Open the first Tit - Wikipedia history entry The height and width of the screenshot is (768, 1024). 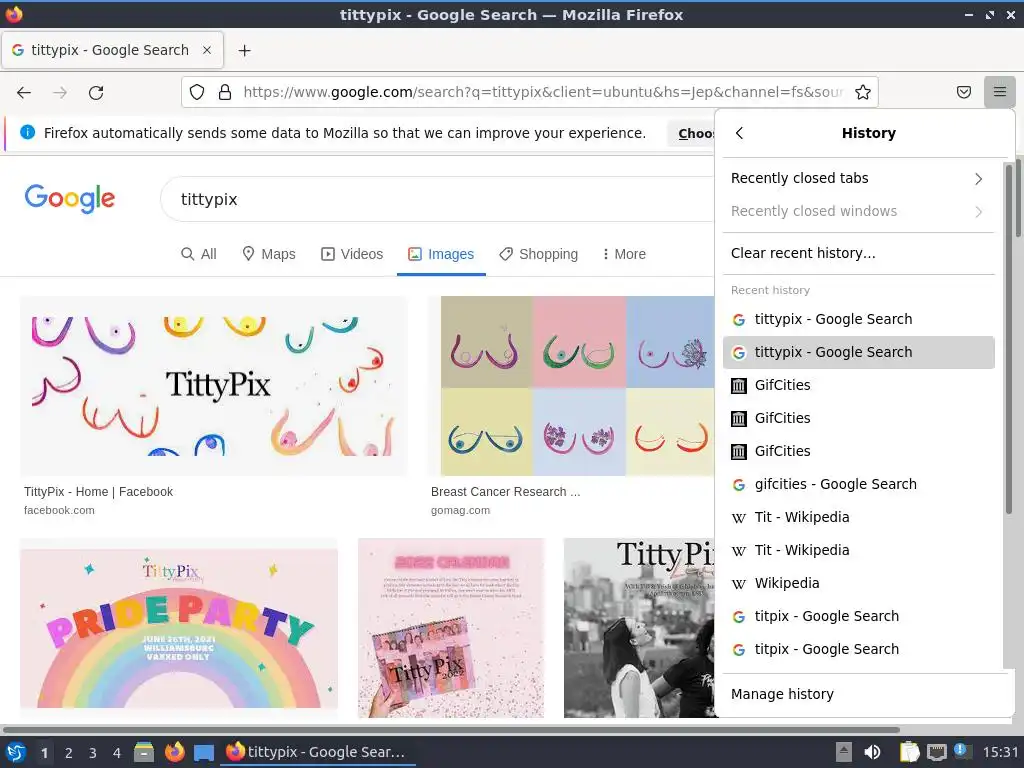pyautogui.click(x=858, y=517)
